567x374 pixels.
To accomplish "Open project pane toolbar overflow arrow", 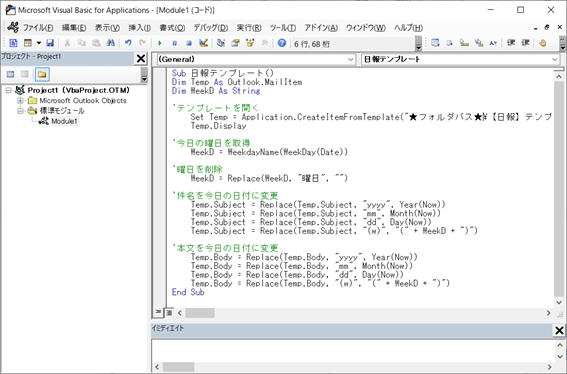I will point(144,75).
